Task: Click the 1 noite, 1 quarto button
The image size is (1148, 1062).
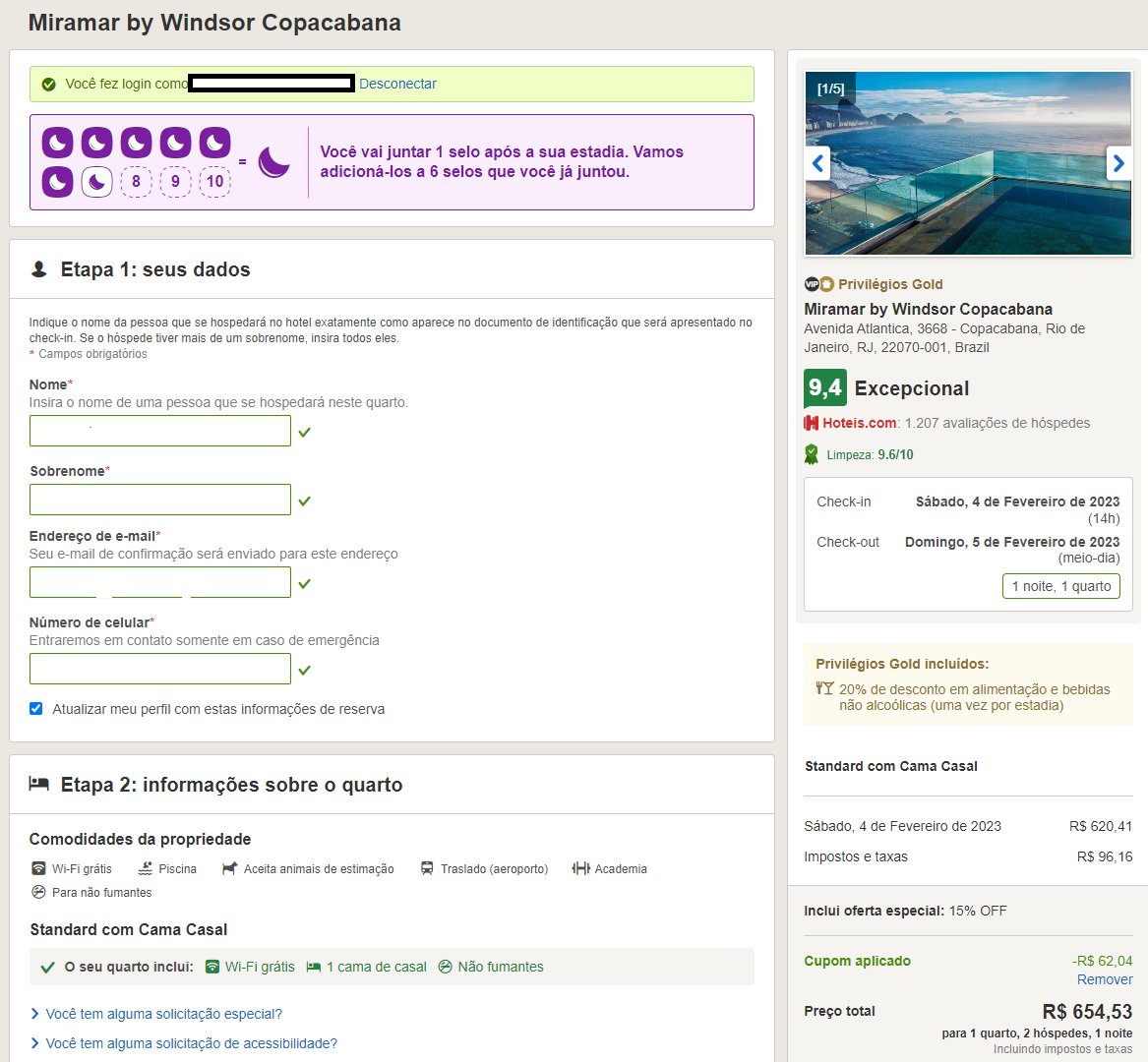Action: tap(1060, 586)
